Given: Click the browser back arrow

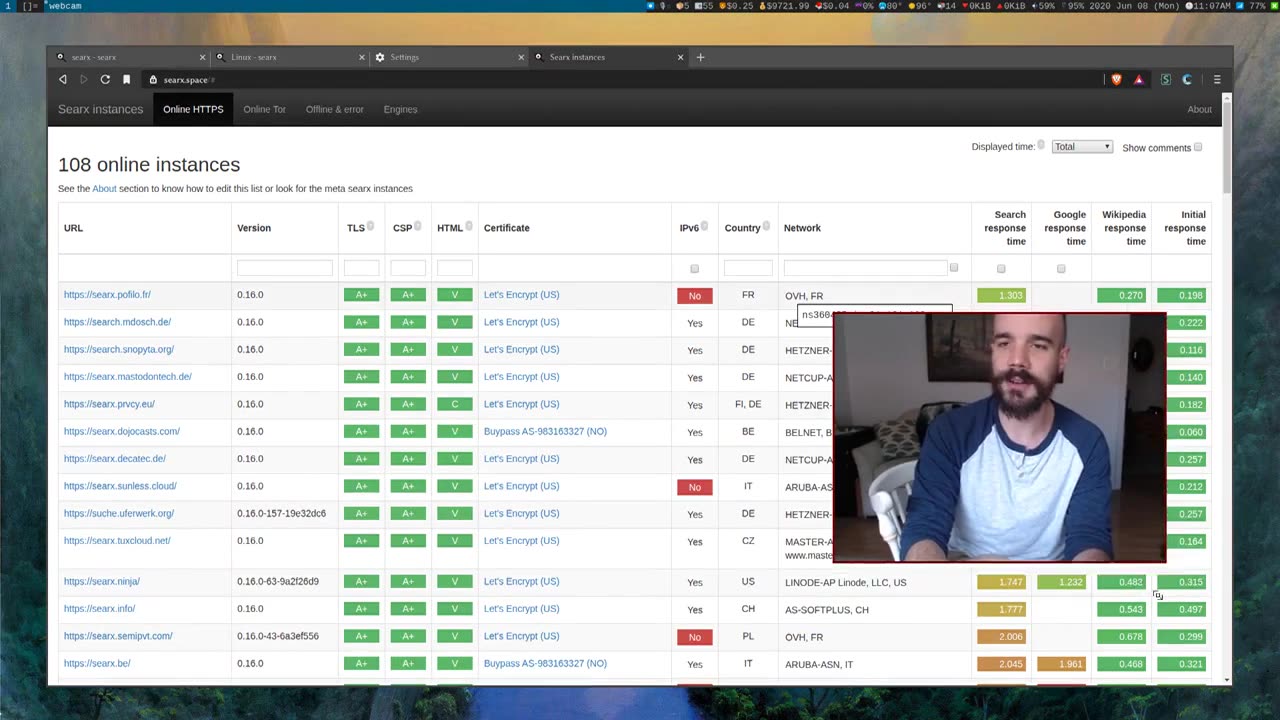Looking at the screenshot, I should [63, 79].
